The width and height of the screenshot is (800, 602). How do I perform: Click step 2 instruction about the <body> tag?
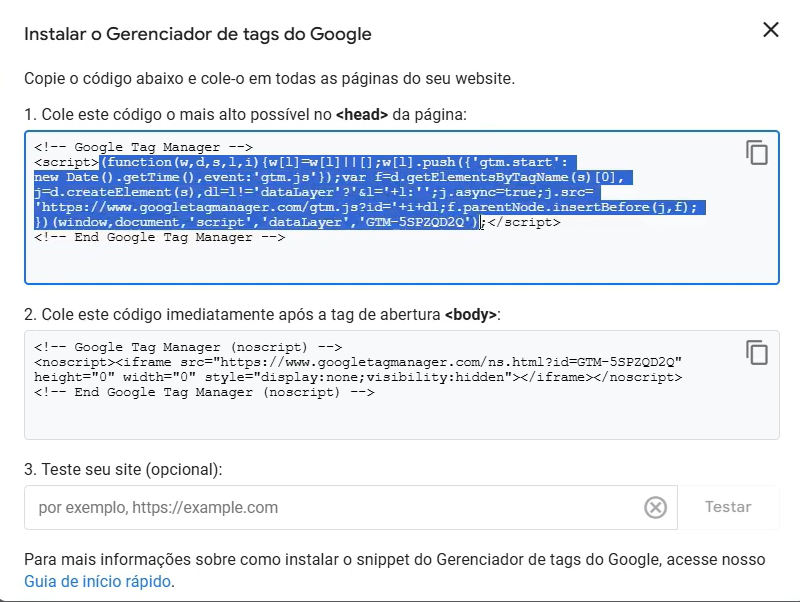[261, 314]
